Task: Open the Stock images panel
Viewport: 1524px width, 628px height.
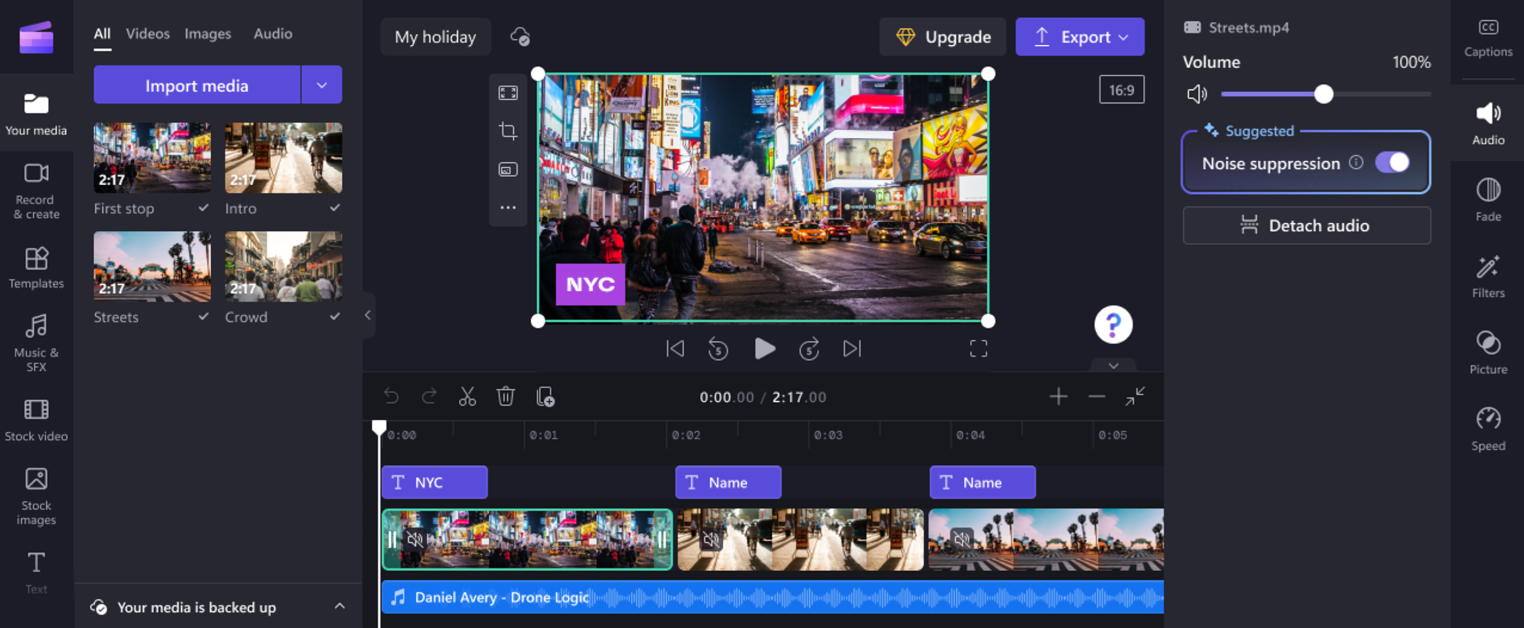Action: click(36, 496)
